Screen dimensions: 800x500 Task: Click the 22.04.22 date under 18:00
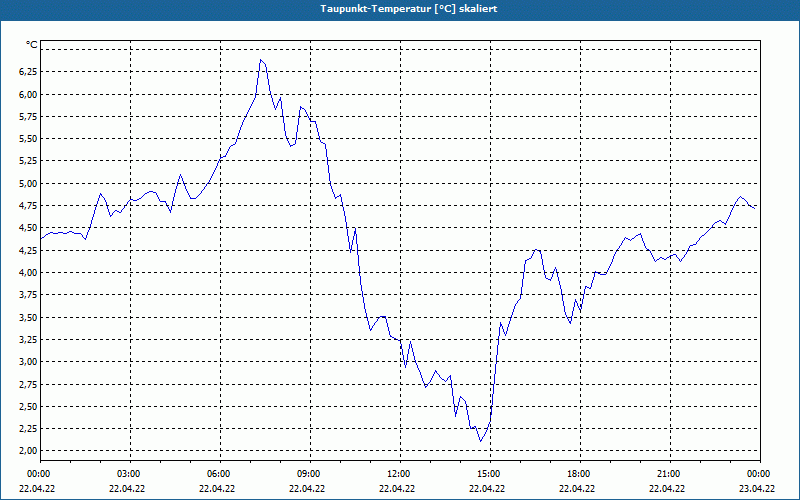(x=577, y=488)
